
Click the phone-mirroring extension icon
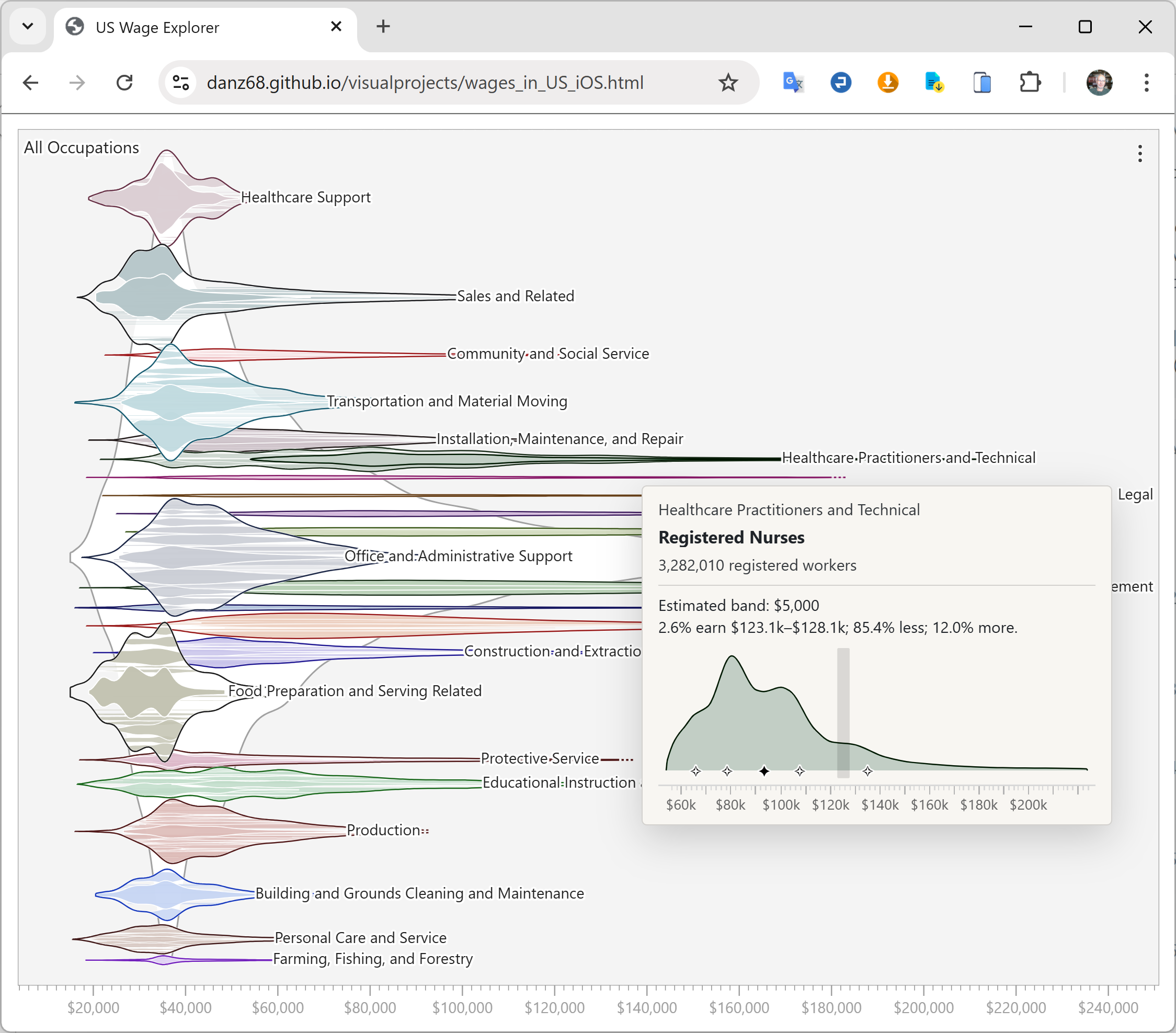click(x=982, y=82)
